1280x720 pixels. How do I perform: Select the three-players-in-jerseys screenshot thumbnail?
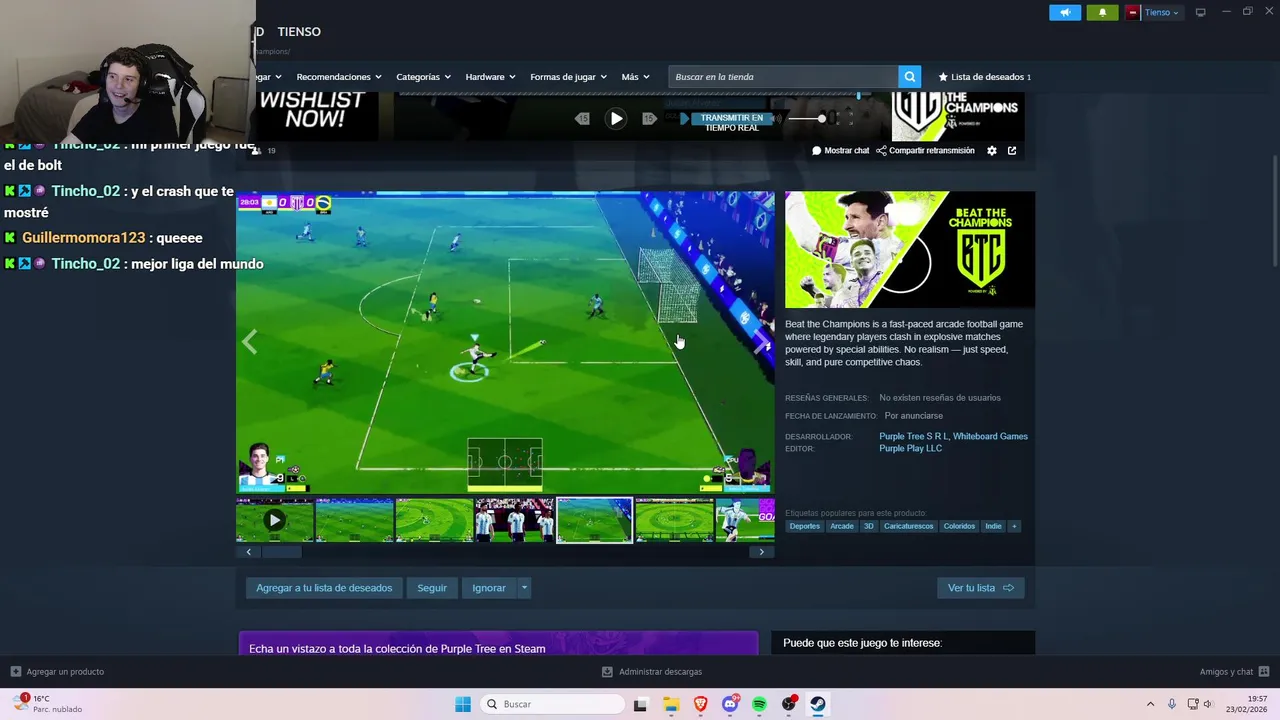click(514, 520)
